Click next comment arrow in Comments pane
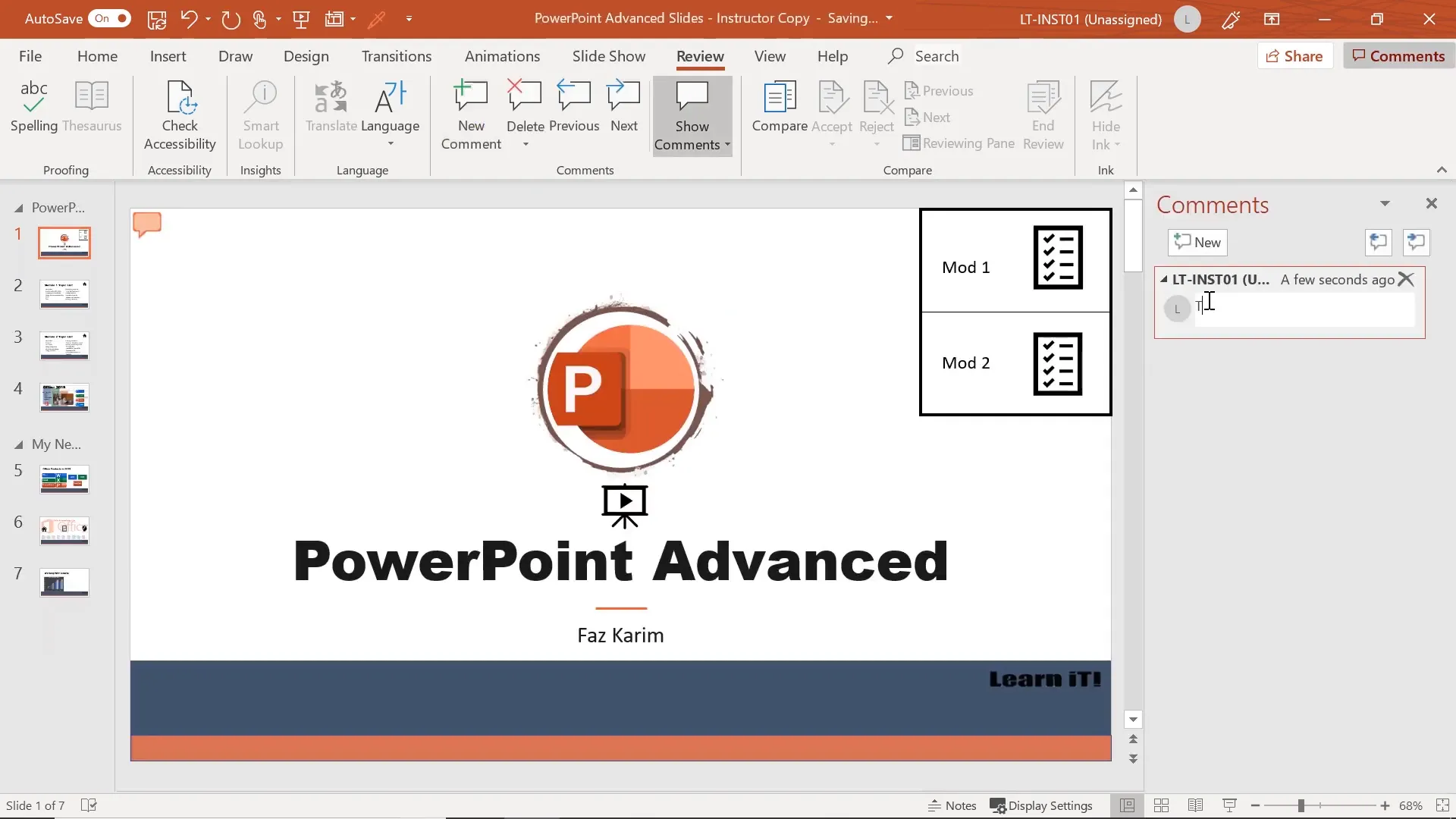 coord(1416,243)
